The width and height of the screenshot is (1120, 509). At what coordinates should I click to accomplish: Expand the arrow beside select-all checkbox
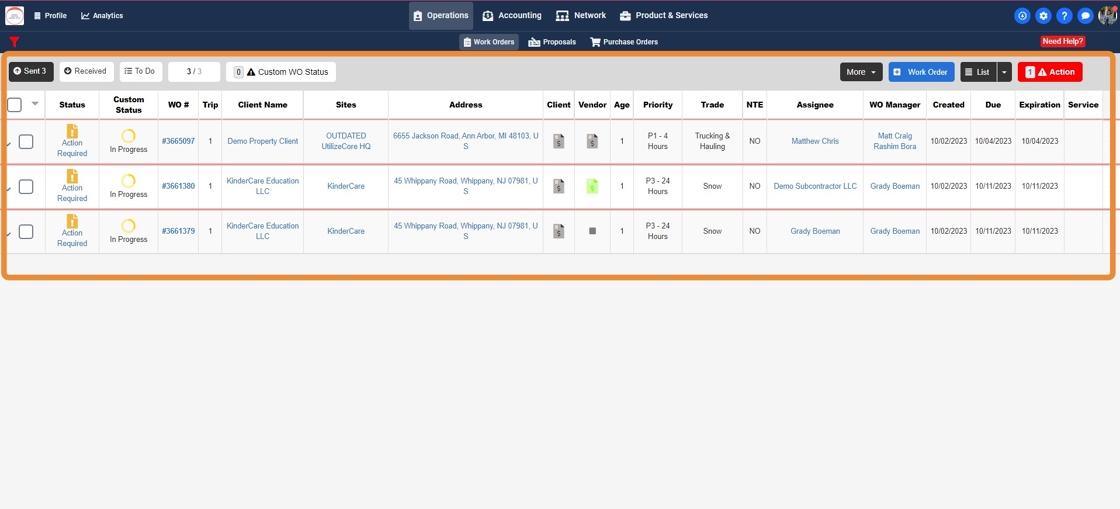point(35,104)
